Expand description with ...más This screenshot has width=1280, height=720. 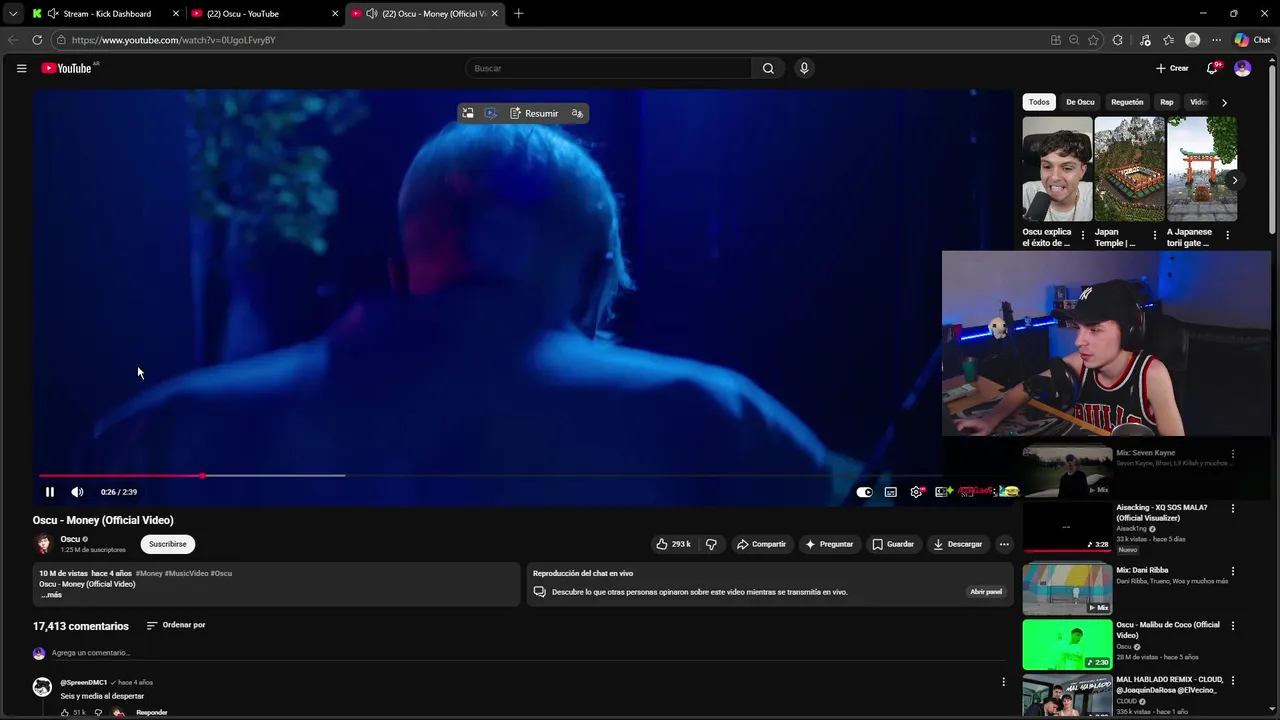51,595
